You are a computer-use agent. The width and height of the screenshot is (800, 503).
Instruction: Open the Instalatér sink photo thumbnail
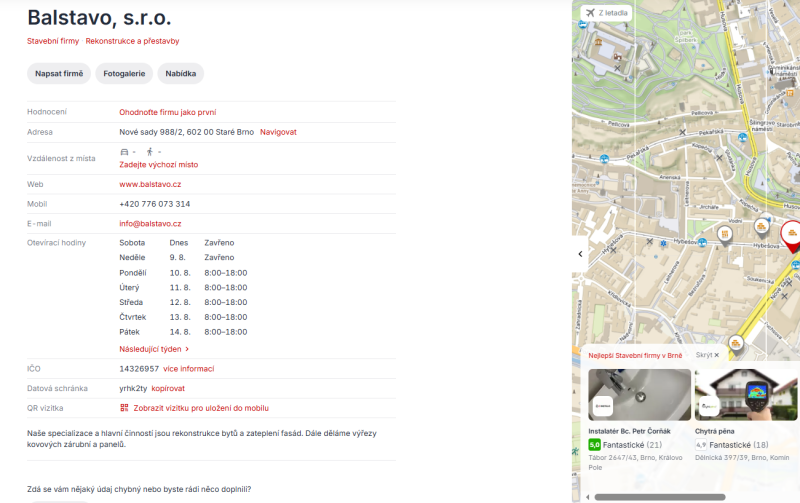point(640,395)
